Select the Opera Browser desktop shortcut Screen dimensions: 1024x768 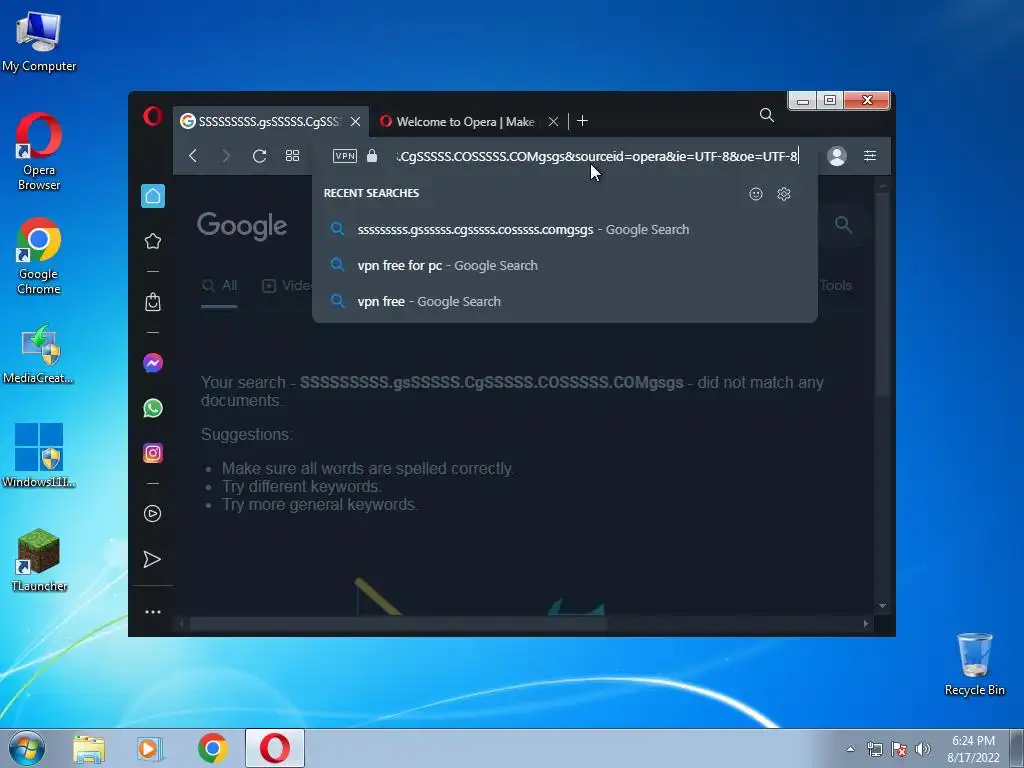(x=39, y=152)
